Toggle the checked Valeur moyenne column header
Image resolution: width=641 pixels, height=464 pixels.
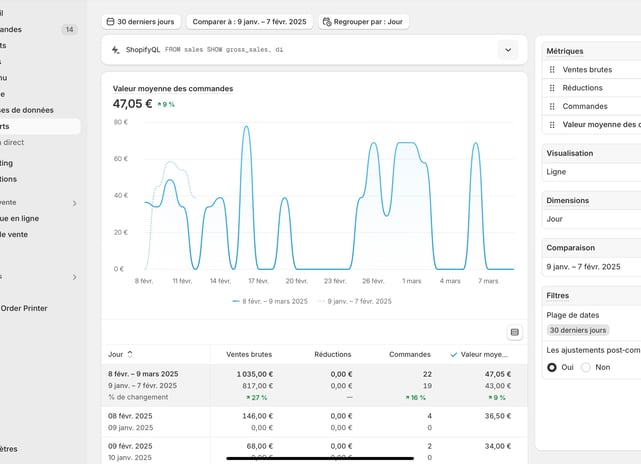pos(479,354)
